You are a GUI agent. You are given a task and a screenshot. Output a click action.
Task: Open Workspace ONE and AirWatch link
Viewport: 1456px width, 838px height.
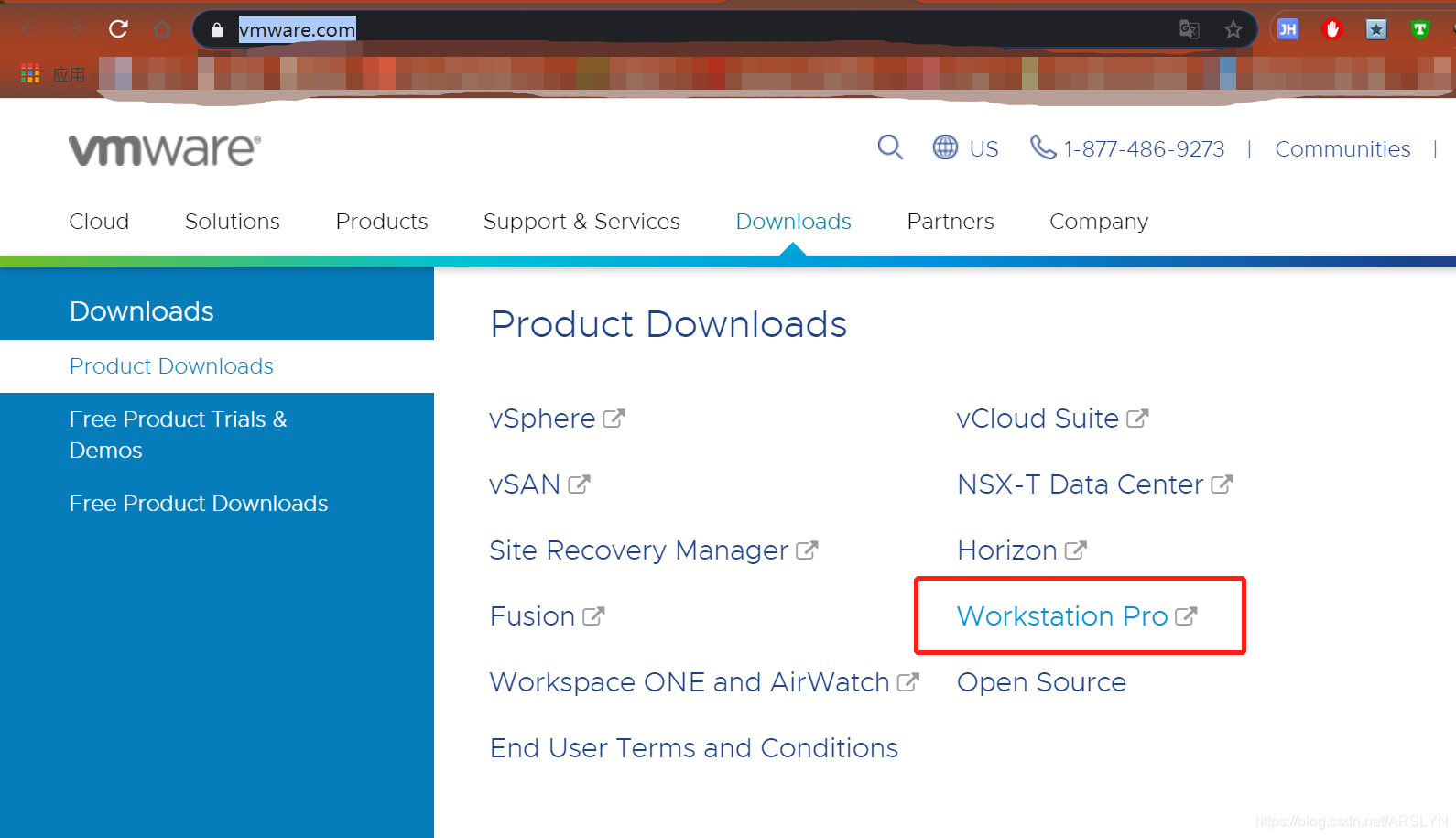690,682
